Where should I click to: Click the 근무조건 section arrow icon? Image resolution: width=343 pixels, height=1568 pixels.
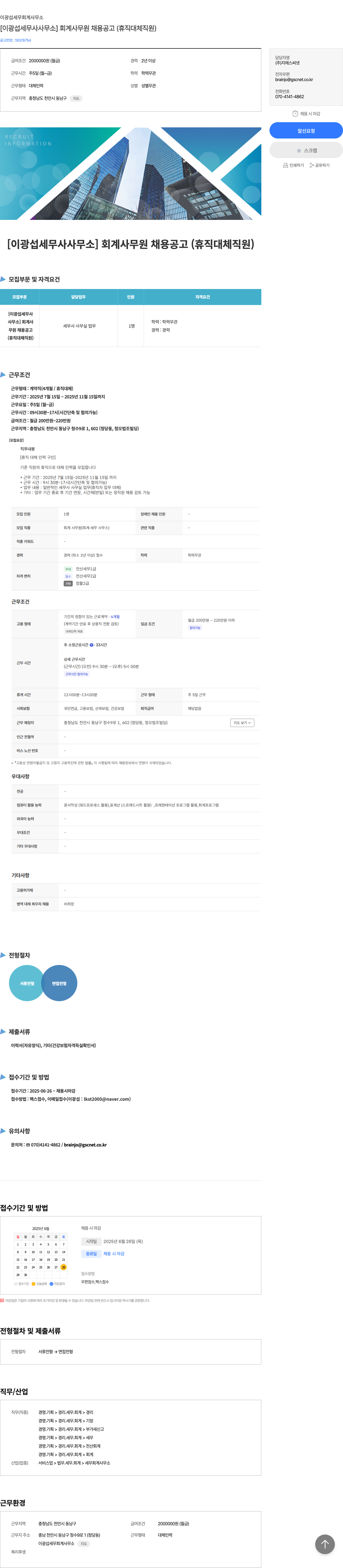[3, 375]
